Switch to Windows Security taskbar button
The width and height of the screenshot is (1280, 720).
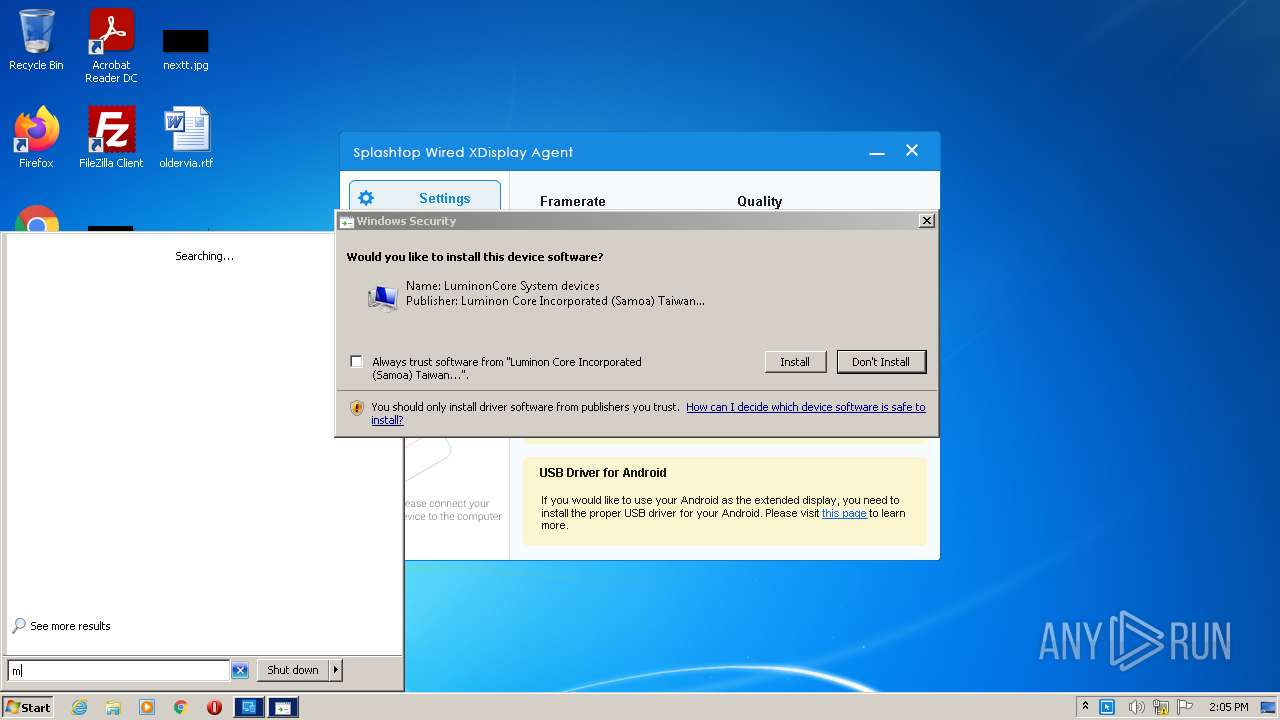[283, 707]
